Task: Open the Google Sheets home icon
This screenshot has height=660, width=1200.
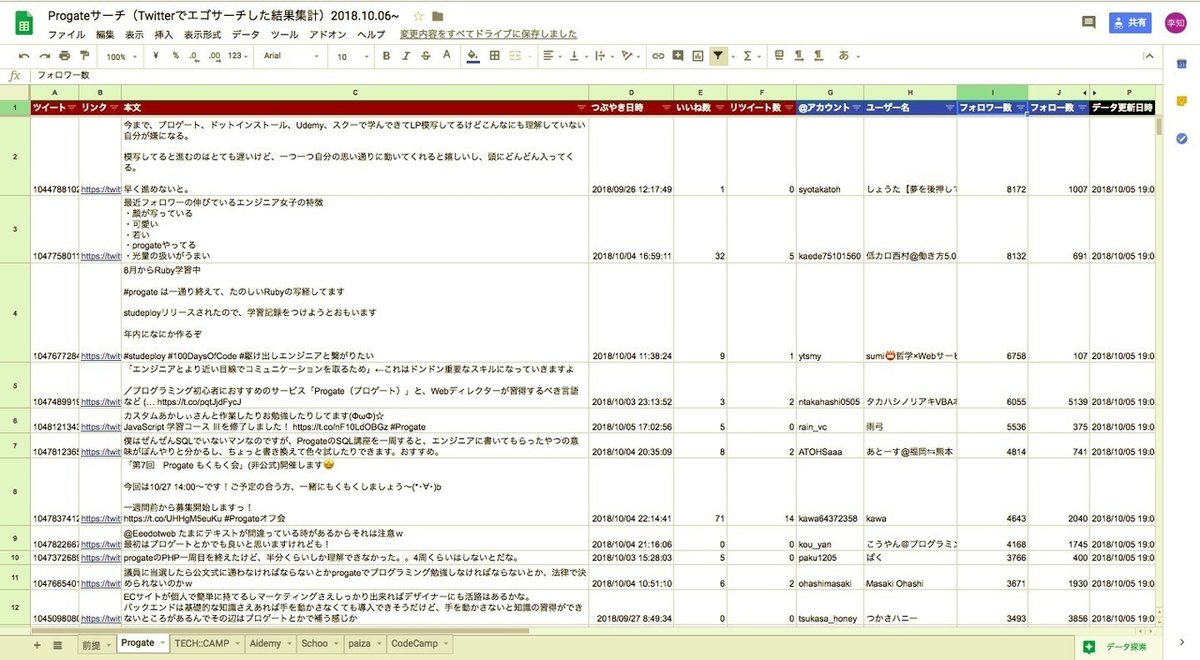Action: click(23, 23)
